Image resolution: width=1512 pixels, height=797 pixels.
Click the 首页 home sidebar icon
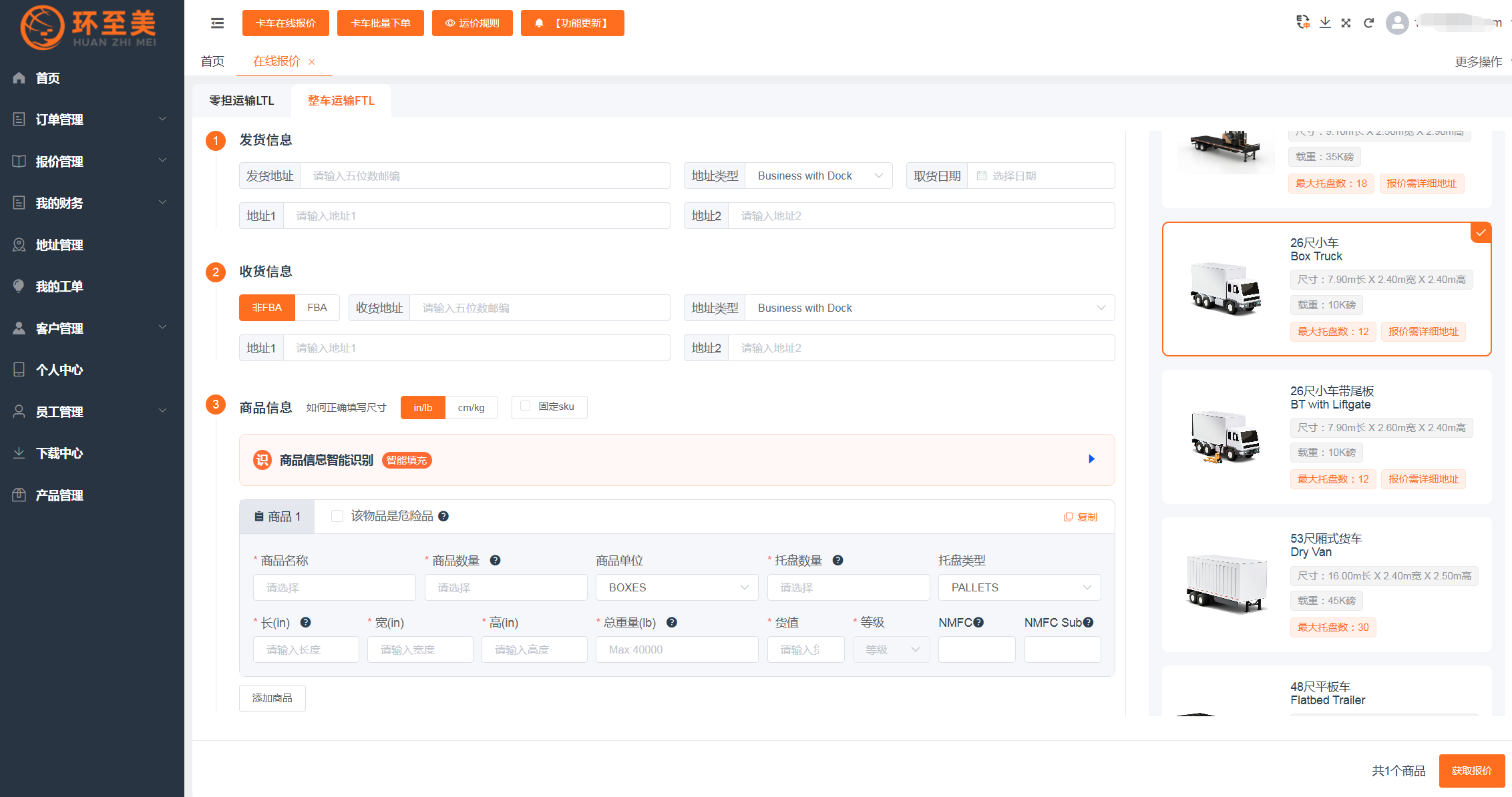pyautogui.click(x=19, y=78)
